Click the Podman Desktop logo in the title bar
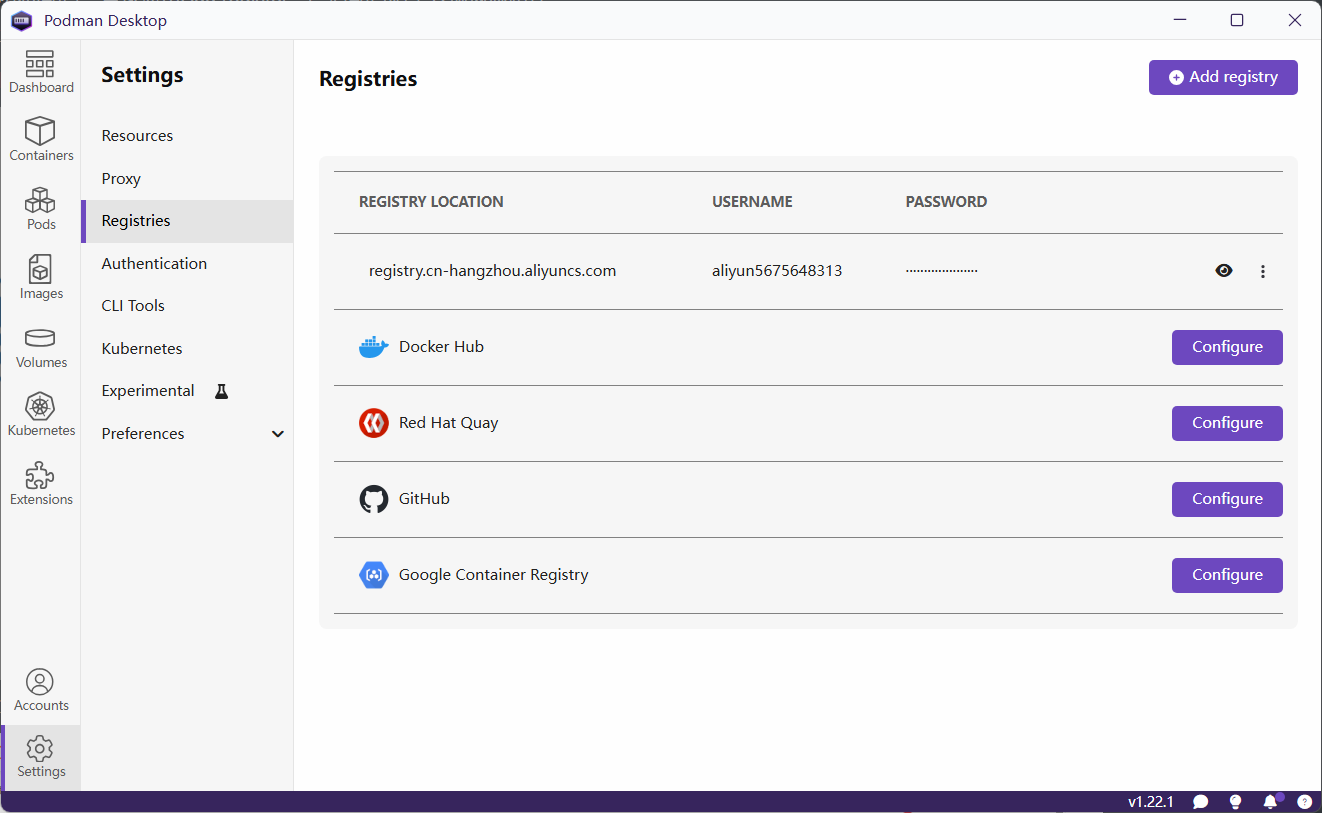 click(x=22, y=20)
